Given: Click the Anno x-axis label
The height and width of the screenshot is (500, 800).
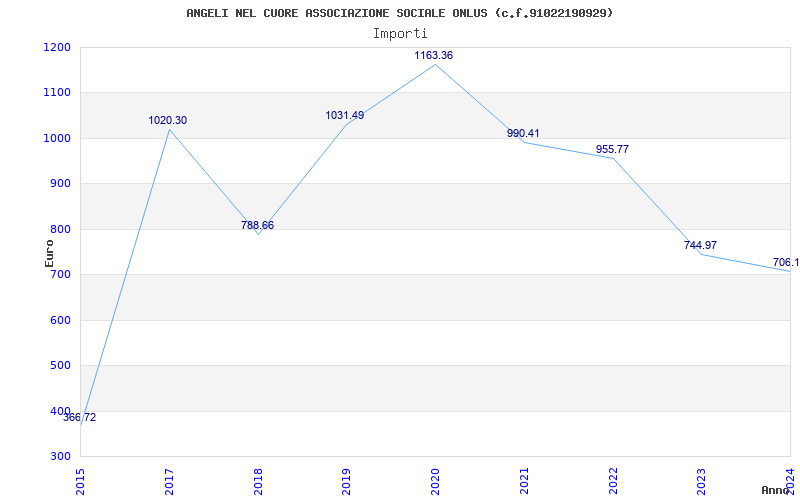Looking at the screenshot, I should (x=776, y=490).
